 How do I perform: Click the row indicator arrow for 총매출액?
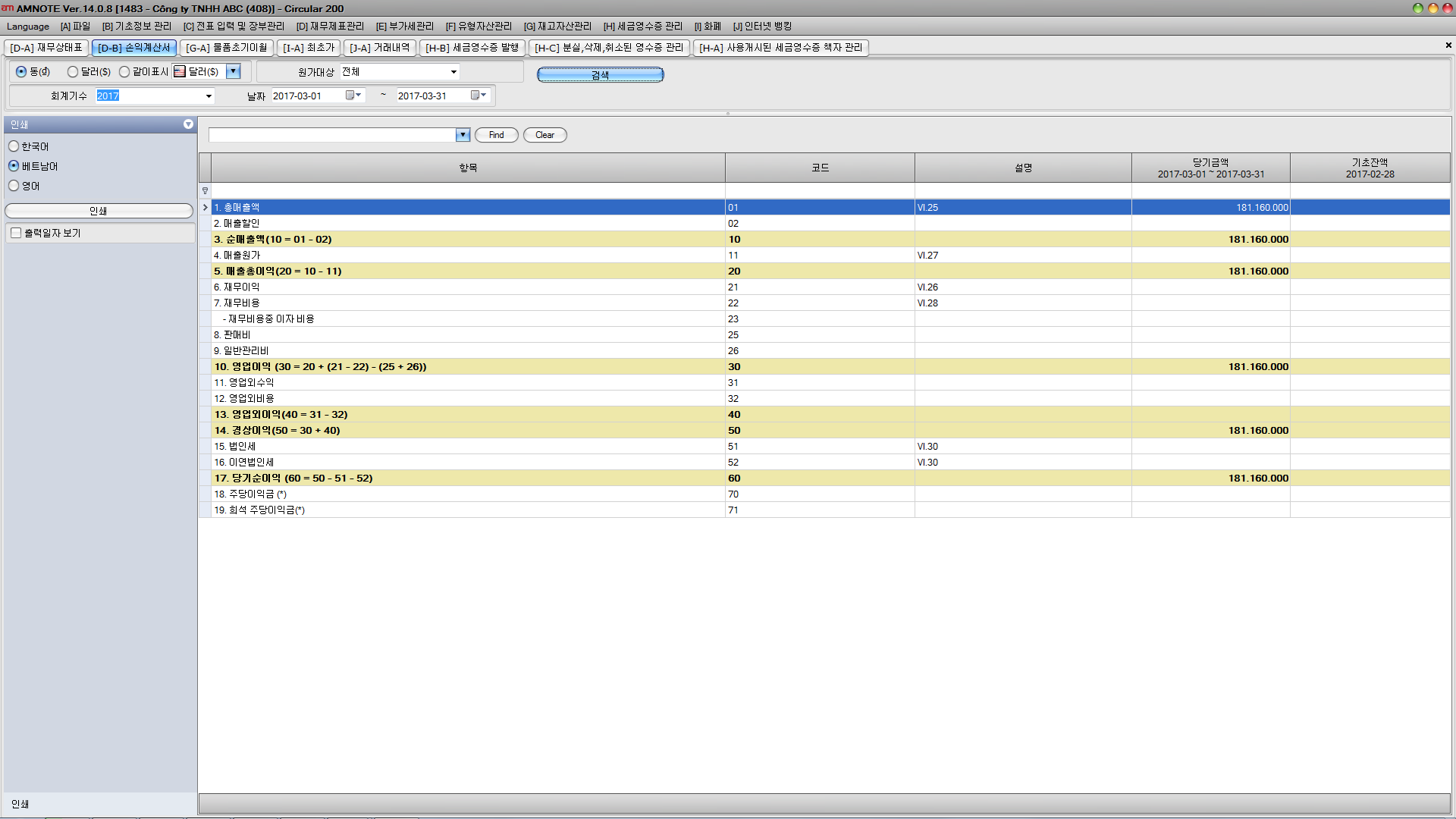pyautogui.click(x=205, y=207)
